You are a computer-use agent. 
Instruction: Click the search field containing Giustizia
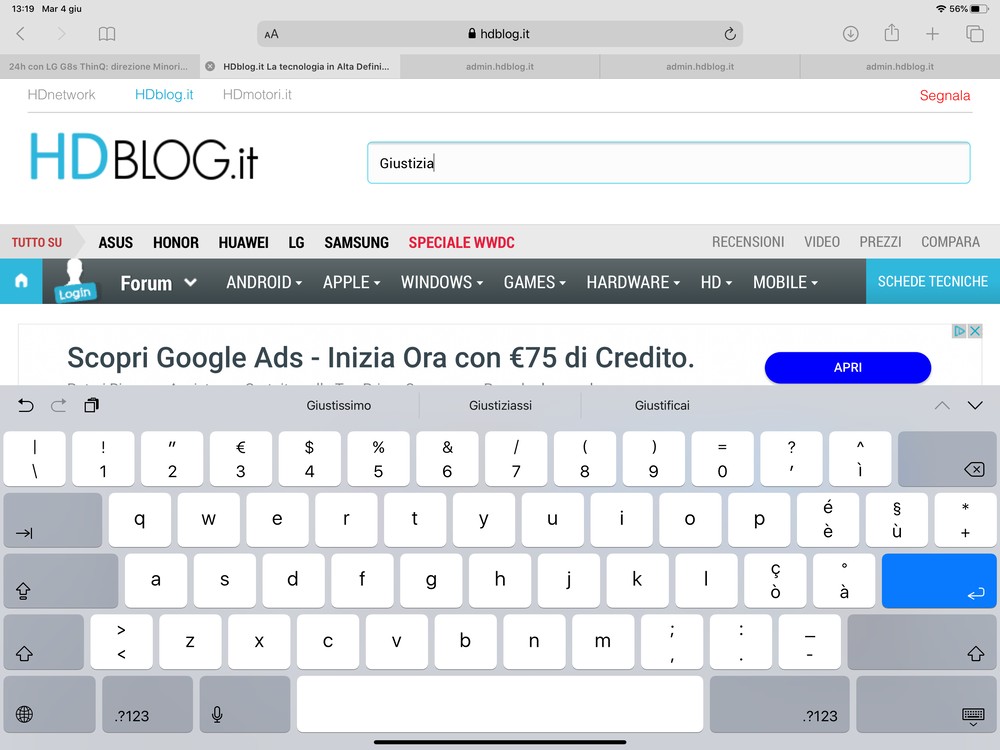(x=668, y=163)
